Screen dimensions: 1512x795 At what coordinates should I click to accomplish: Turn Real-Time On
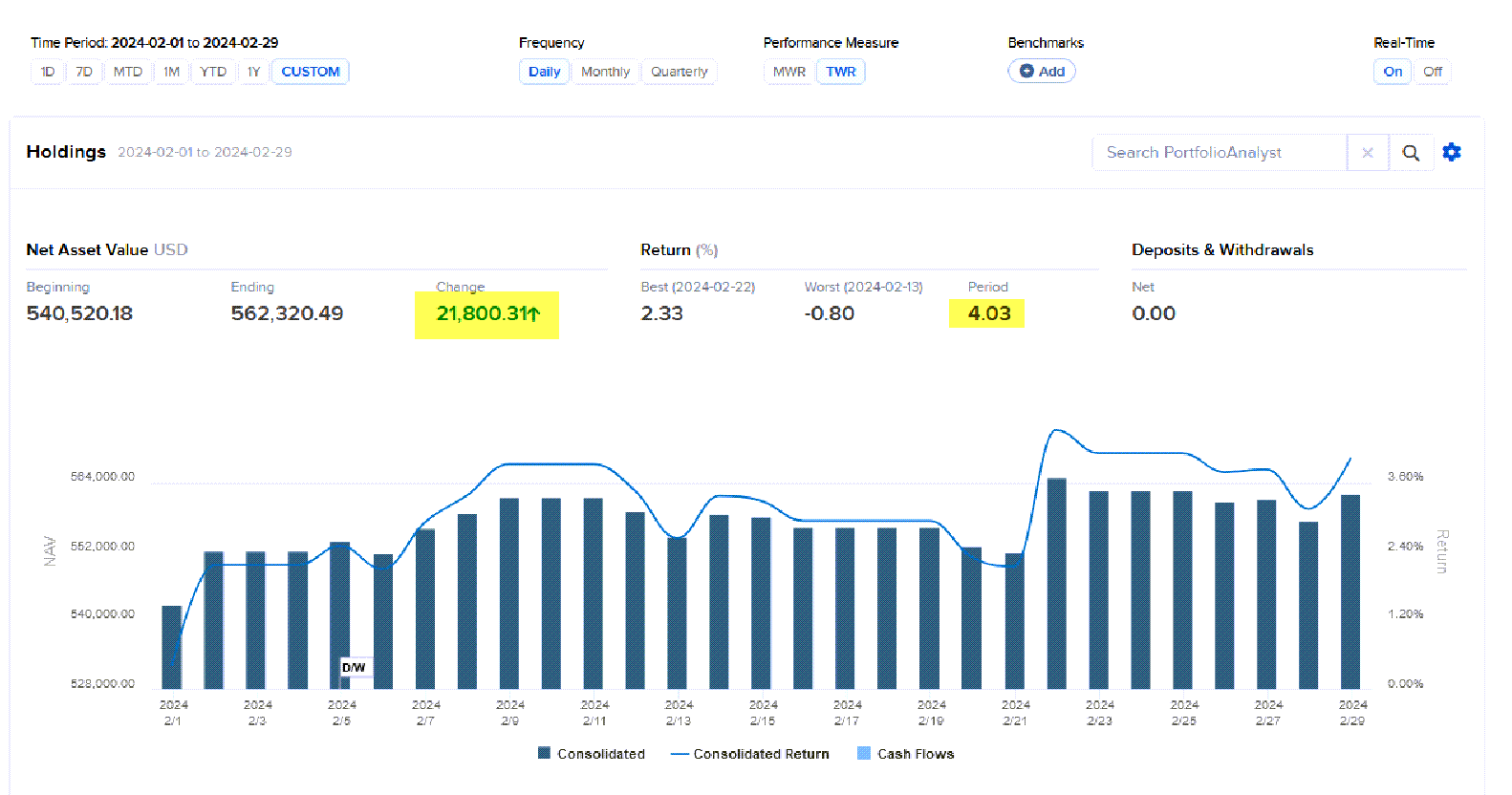[1393, 72]
